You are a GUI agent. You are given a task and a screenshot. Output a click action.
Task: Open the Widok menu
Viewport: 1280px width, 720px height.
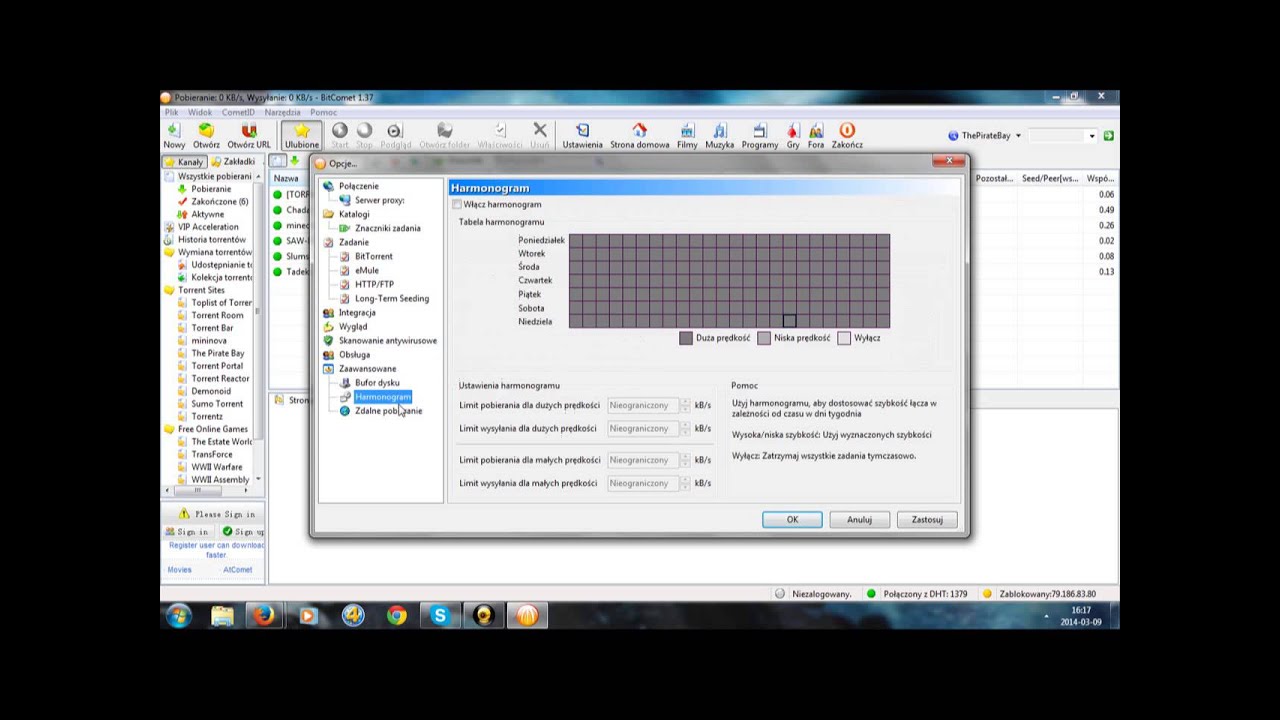(200, 112)
